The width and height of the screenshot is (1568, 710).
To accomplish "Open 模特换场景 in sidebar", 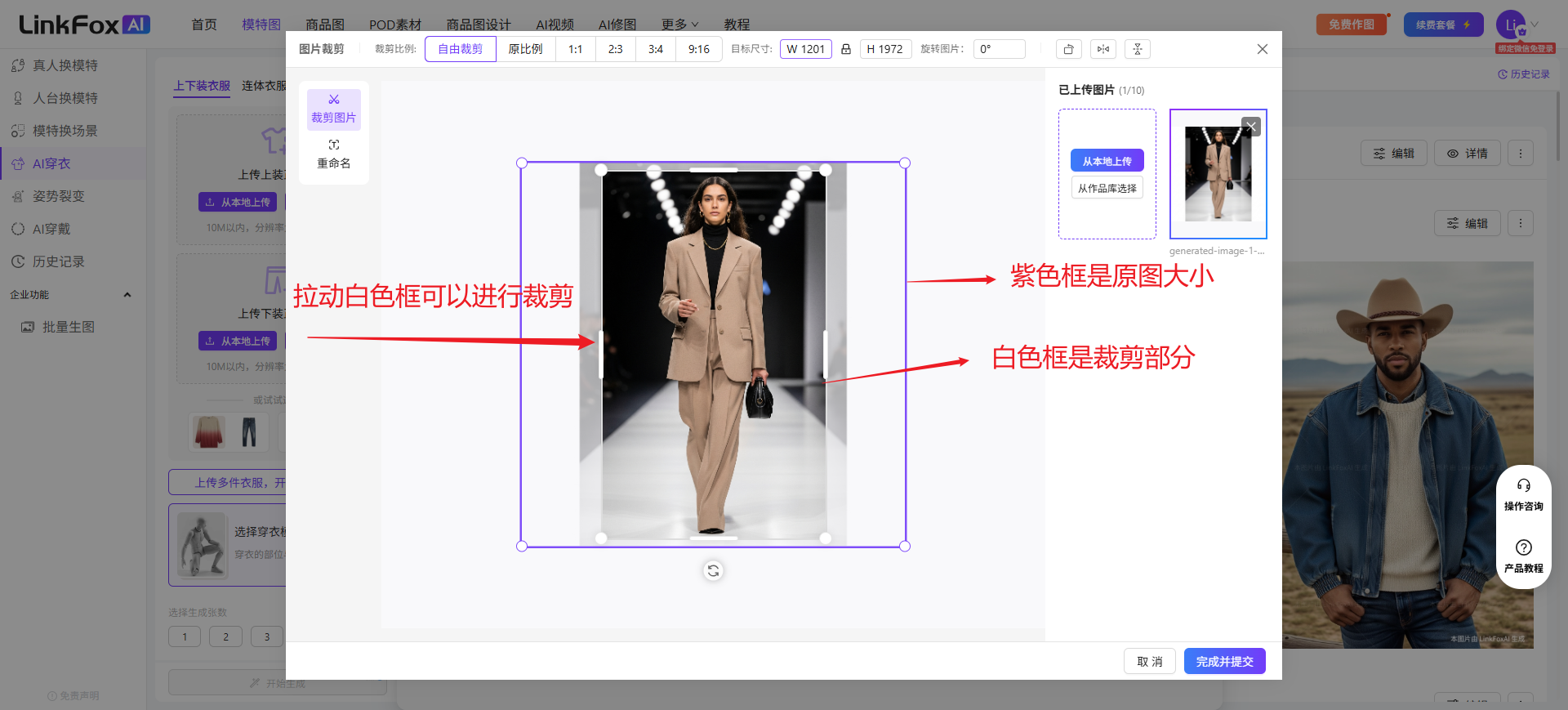I will 65,131.
